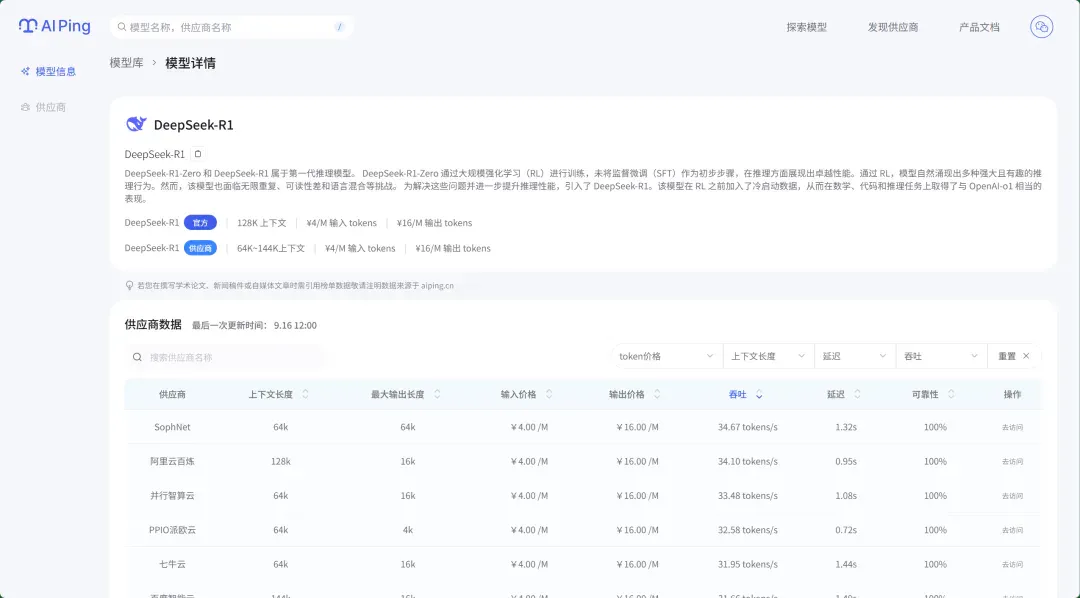This screenshot has height=598, width=1080.
Task: Click the DeepSeek whale logo
Action: (x=136, y=124)
